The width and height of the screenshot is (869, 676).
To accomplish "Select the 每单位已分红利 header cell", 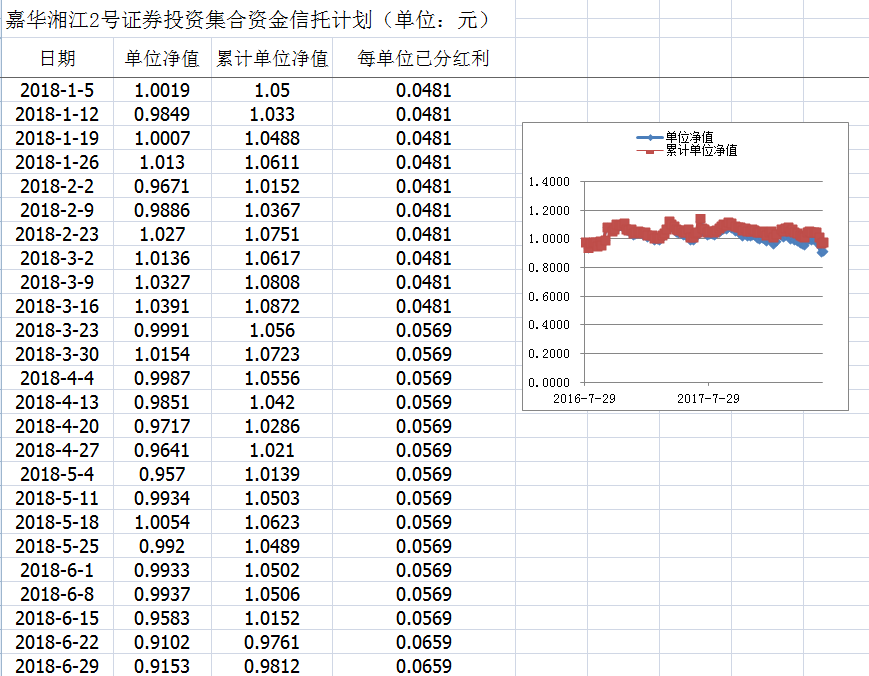I will click(x=423, y=59).
